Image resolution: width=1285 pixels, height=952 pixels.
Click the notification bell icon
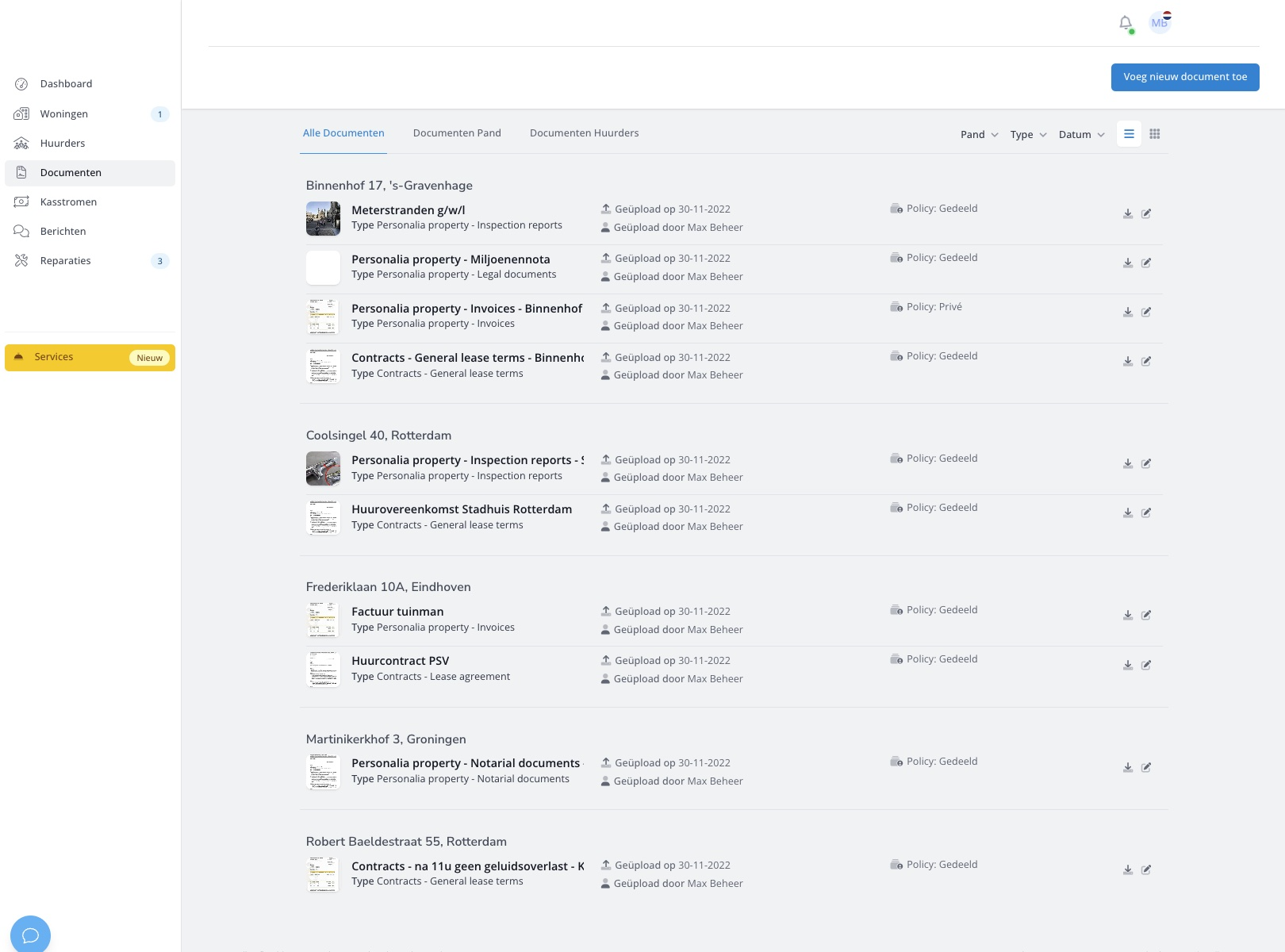pyautogui.click(x=1125, y=23)
